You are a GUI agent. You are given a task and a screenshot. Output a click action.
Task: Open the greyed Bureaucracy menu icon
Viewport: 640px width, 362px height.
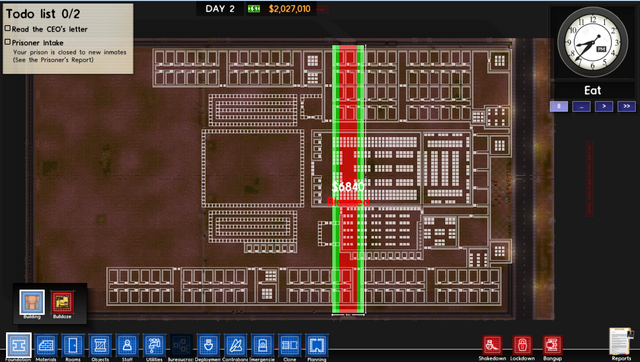(x=181, y=345)
